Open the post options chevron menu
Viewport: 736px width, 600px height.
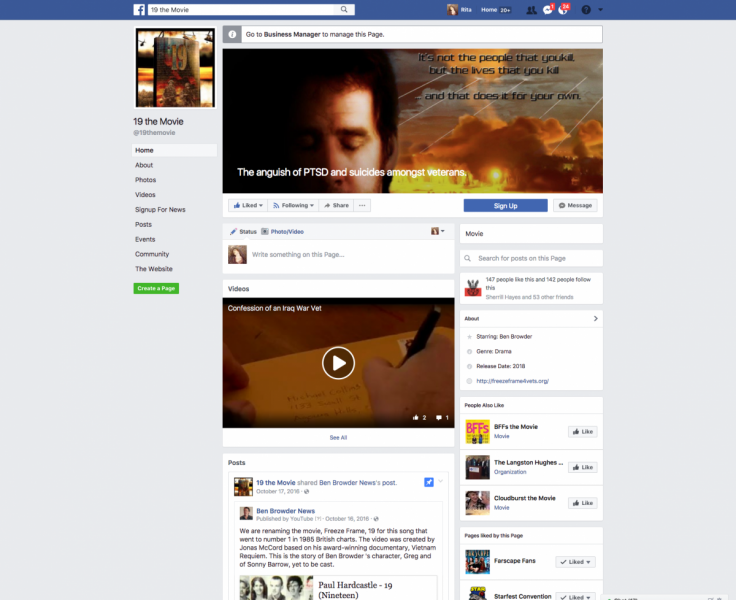tap(440, 481)
